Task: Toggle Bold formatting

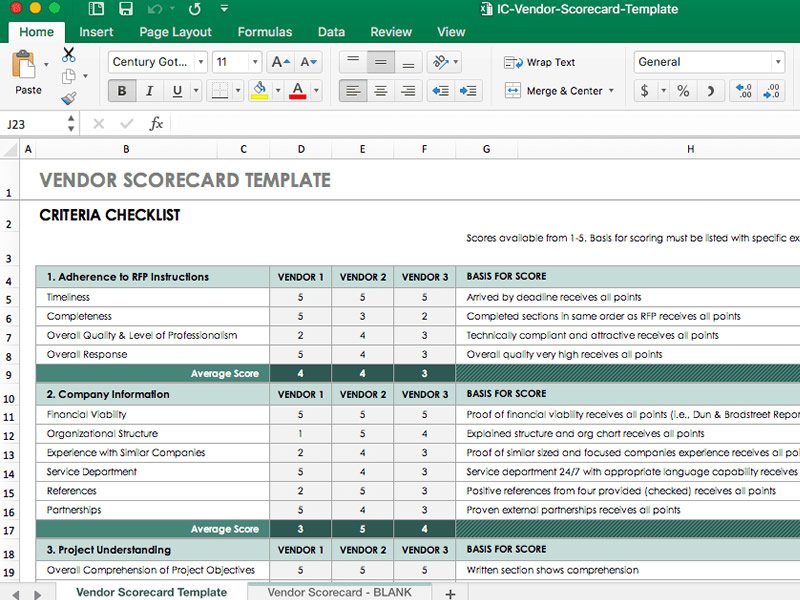Action: (122, 91)
